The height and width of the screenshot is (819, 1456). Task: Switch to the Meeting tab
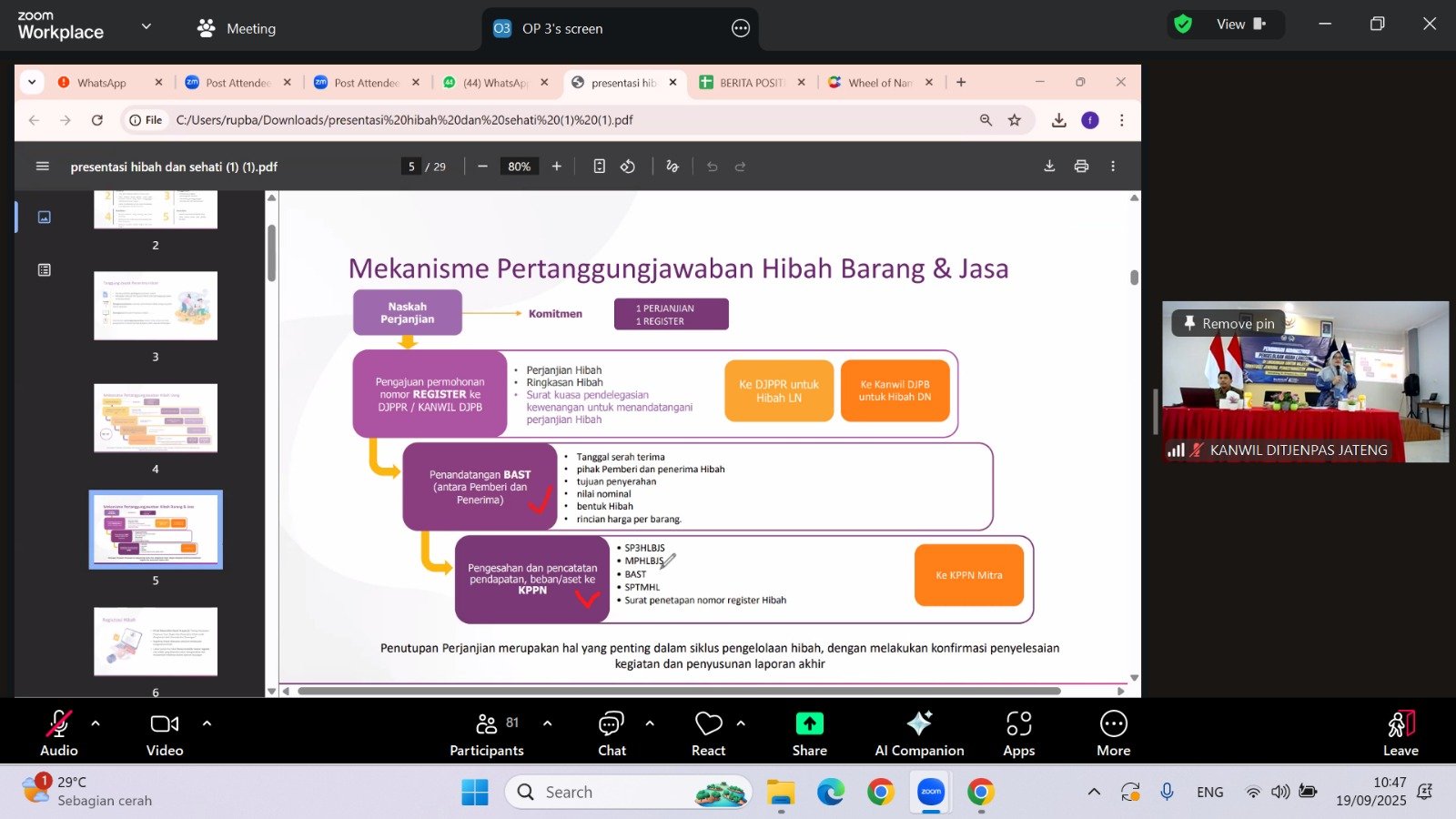(237, 28)
